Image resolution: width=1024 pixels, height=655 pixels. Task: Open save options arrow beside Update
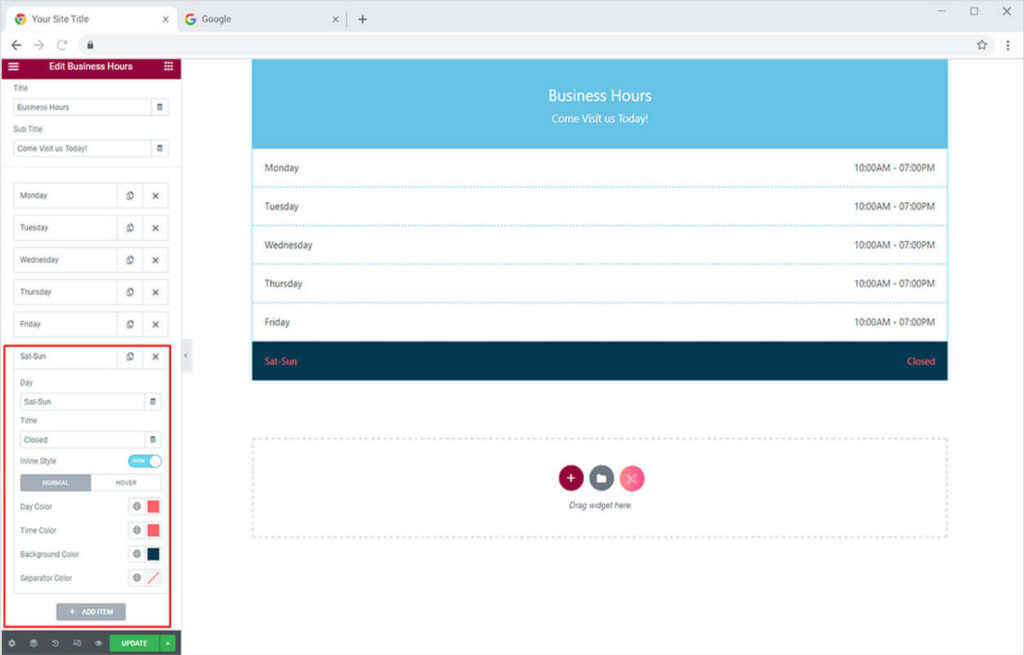point(168,643)
